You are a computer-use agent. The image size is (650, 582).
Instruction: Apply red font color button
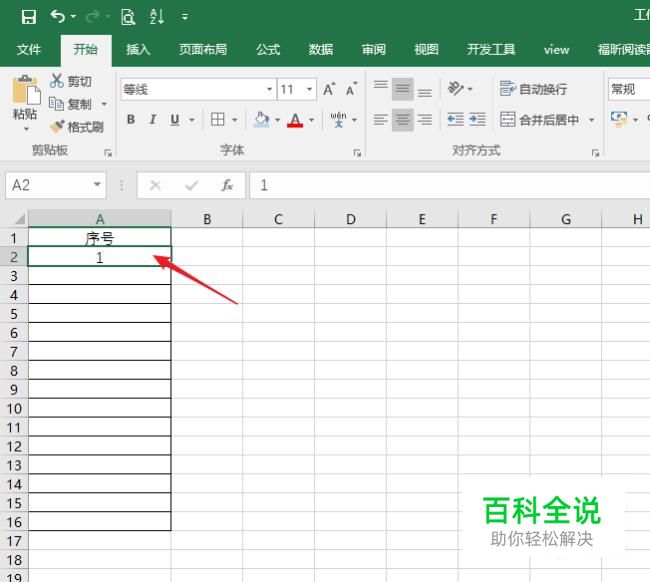tap(295, 119)
